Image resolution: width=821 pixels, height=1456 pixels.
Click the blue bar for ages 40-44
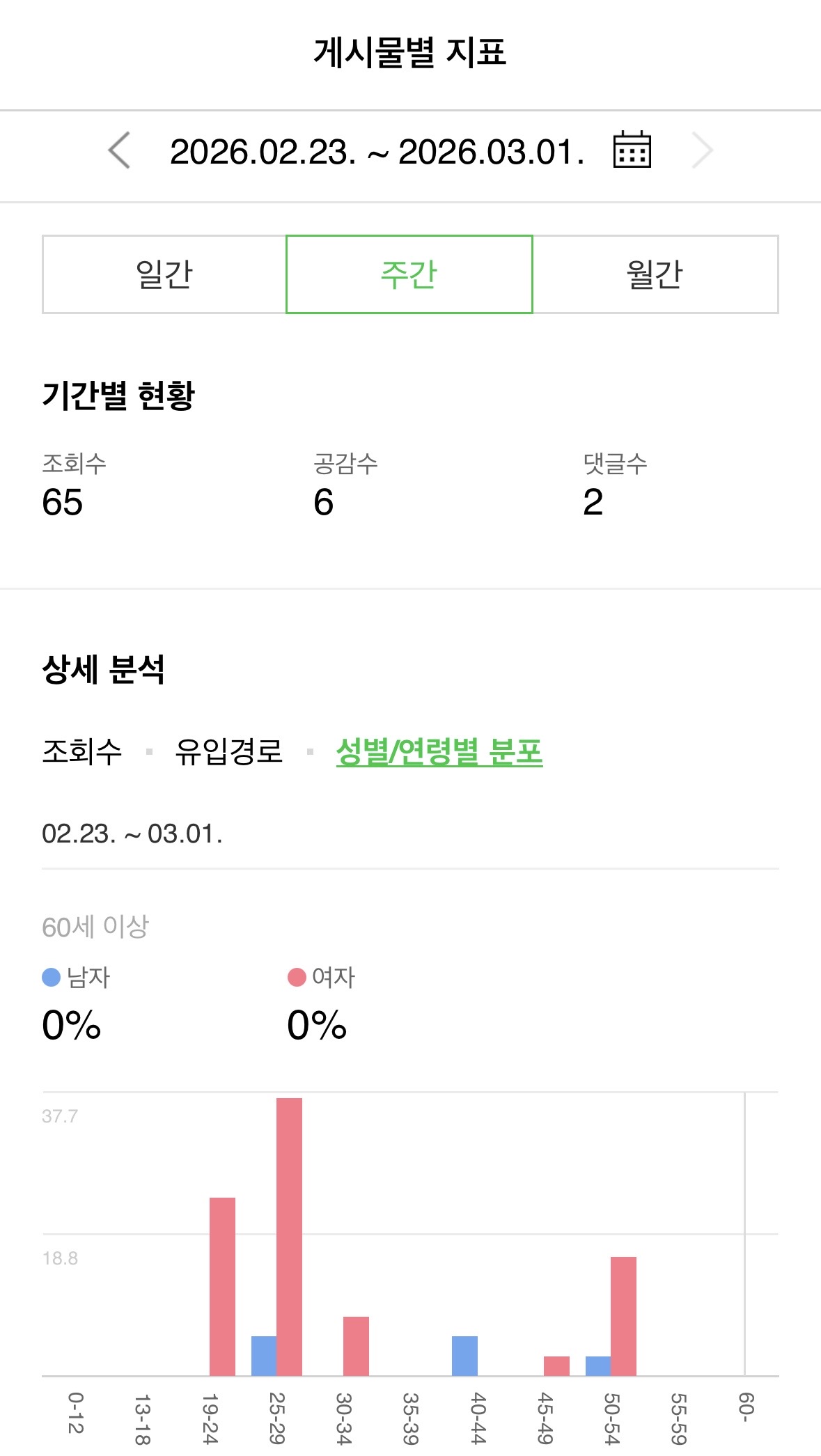pos(464,1356)
